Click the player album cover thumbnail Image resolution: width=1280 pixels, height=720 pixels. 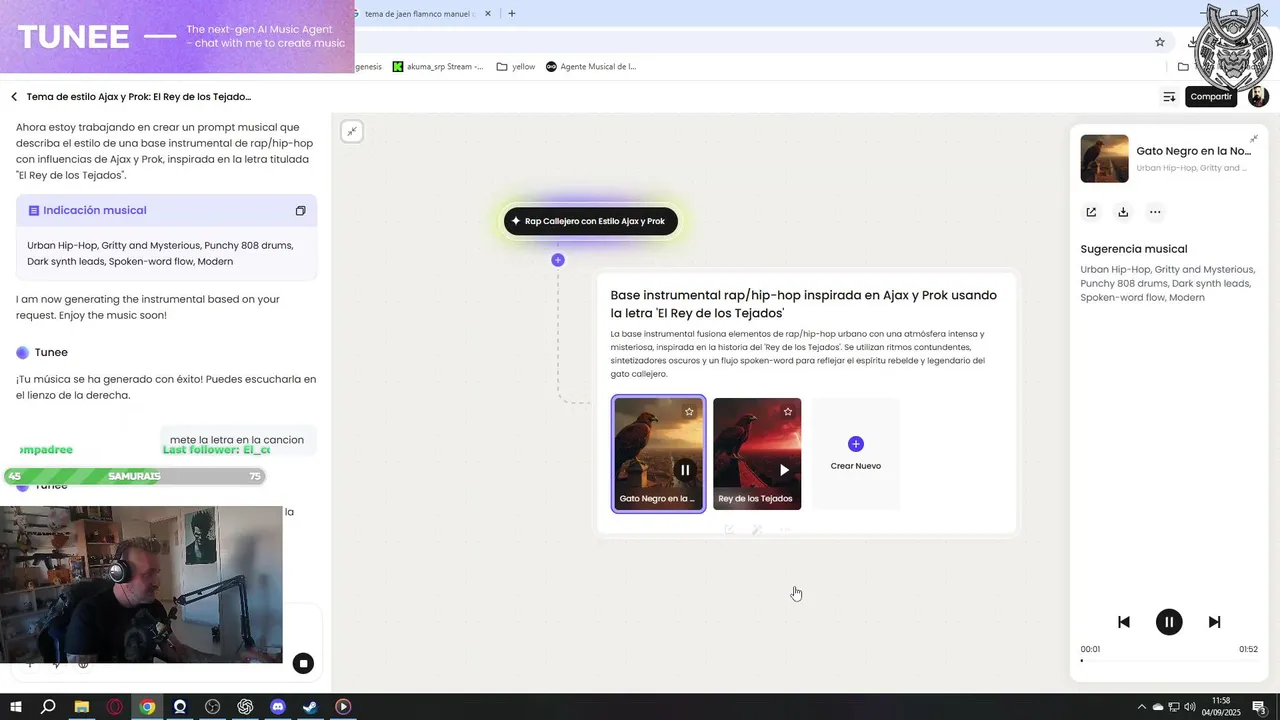[1104, 158]
